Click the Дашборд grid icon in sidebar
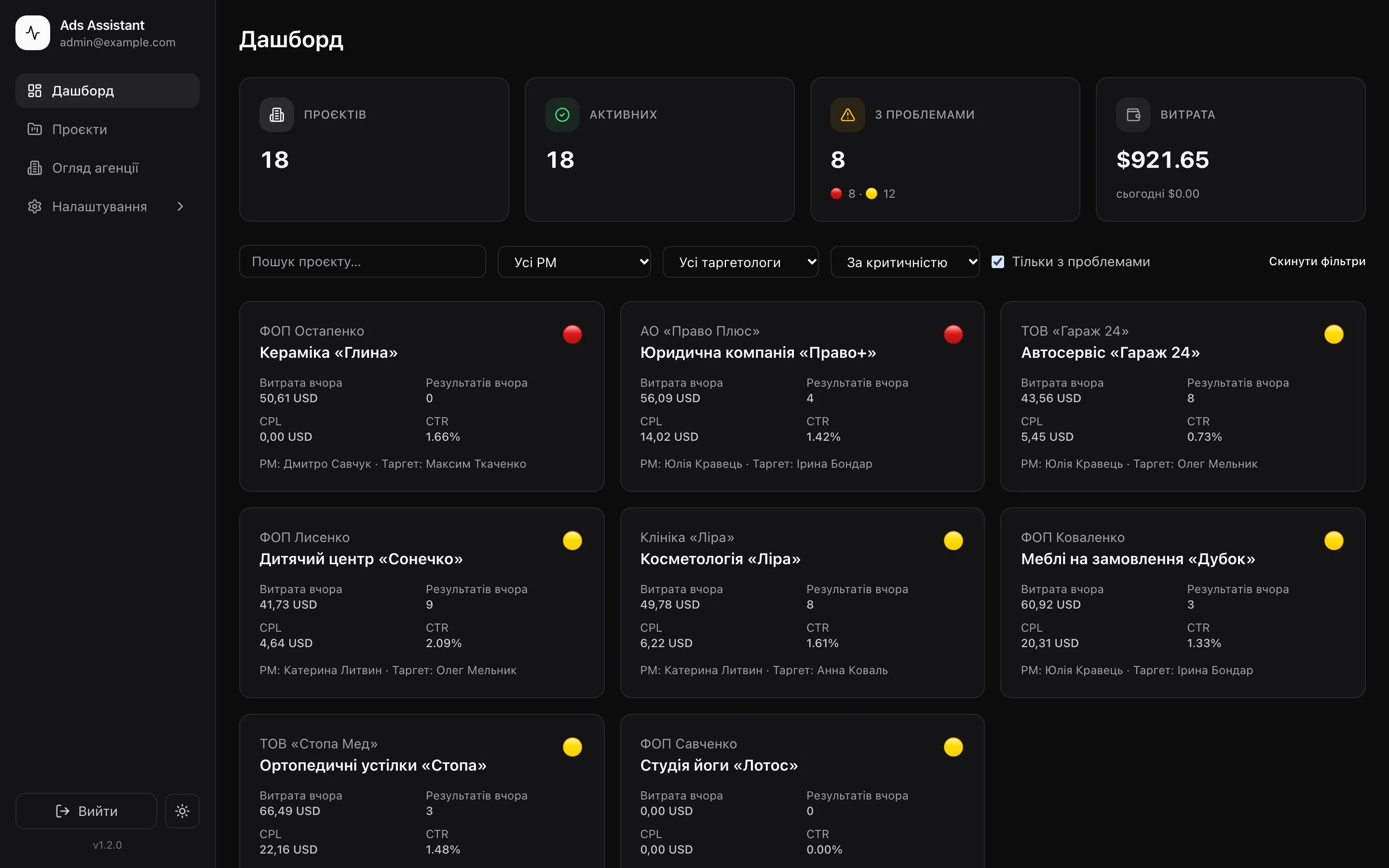 (34, 91)
